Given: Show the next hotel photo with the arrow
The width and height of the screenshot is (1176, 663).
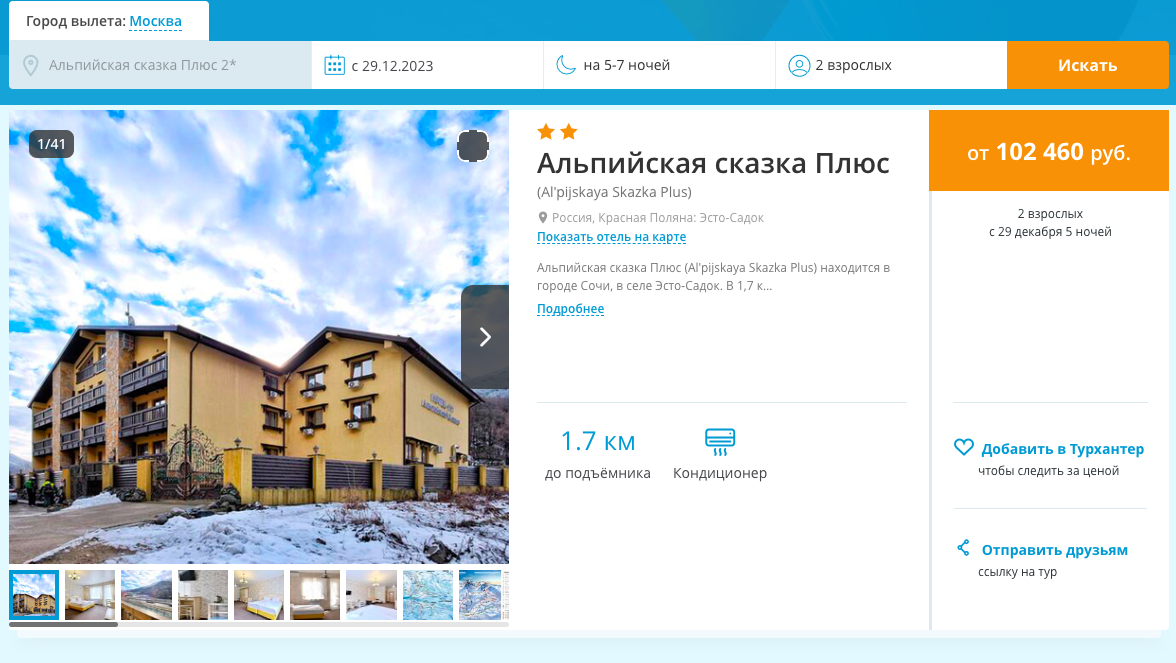Looking at the screenshot, I should click(485, 337).
